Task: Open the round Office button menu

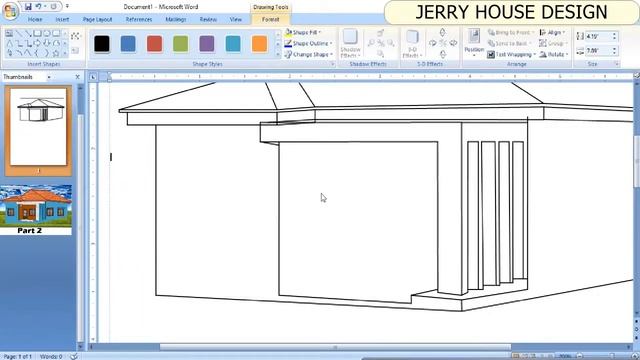Action: [10, 11]
